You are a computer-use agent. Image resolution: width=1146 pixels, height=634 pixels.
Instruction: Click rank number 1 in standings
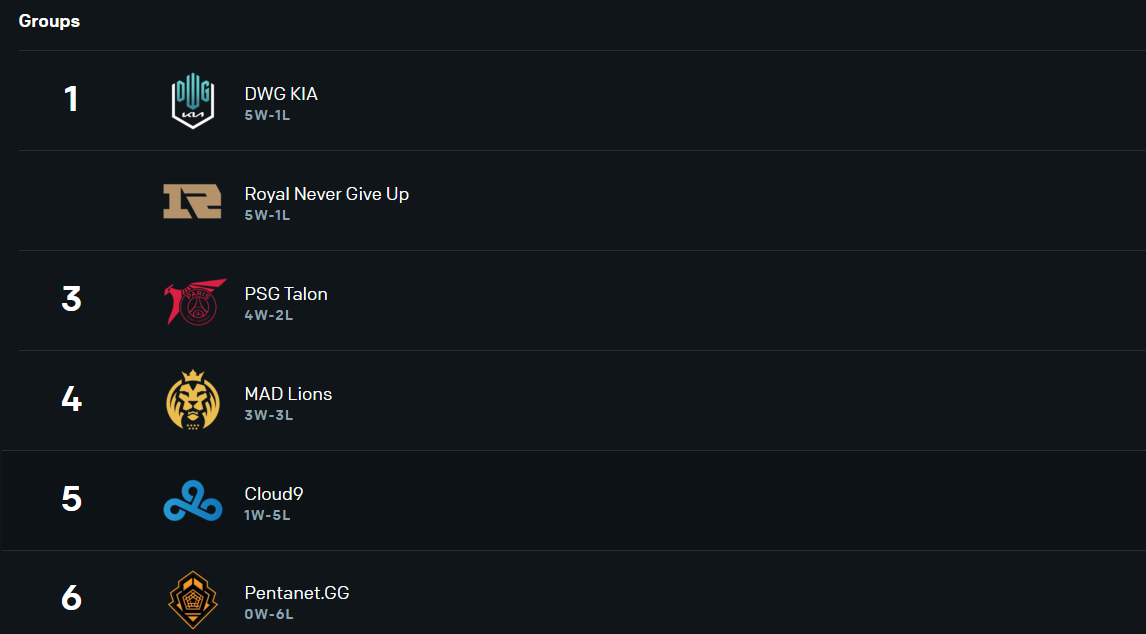(x=71, y=100)
